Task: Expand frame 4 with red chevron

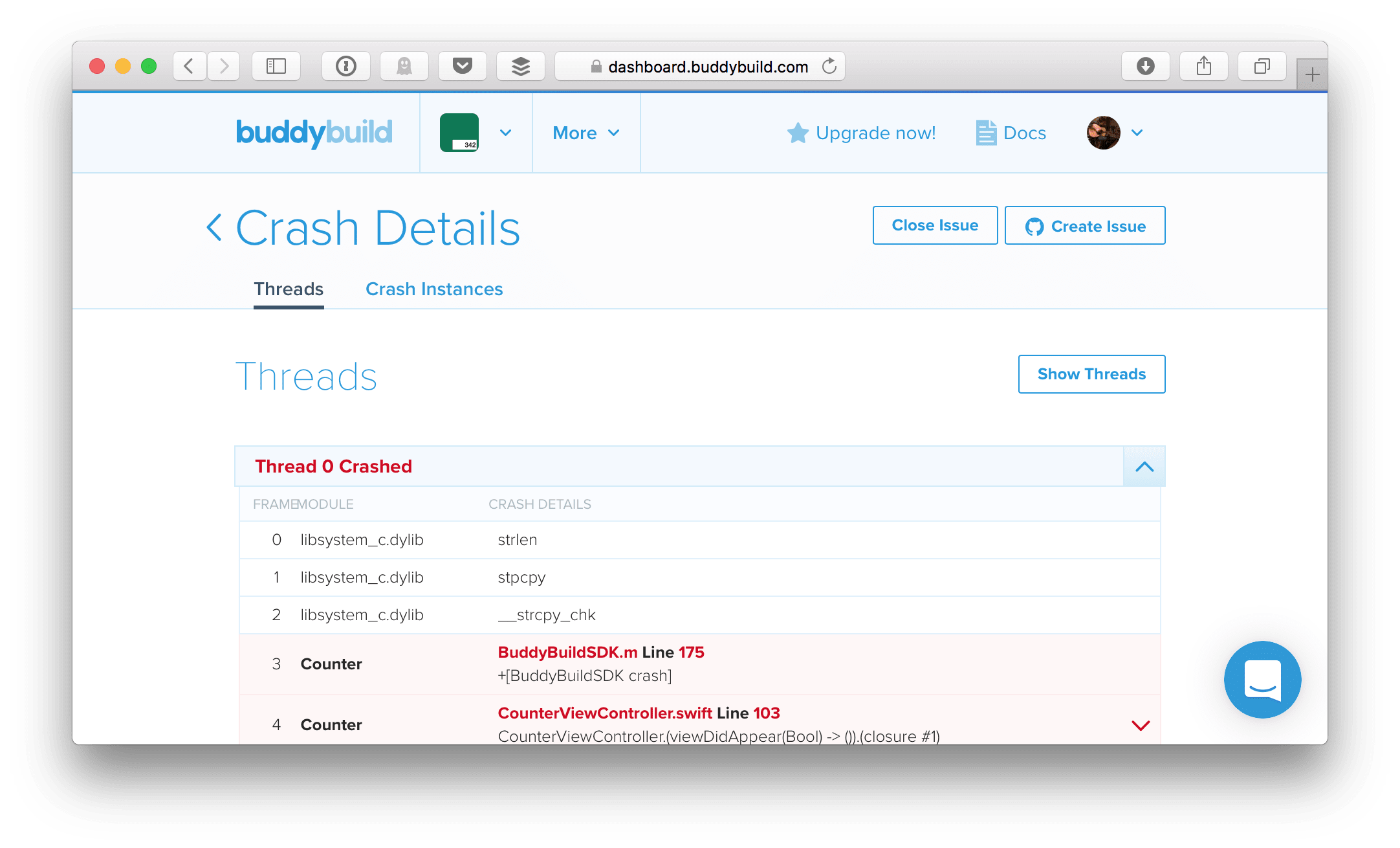Action: (1141, 726)
